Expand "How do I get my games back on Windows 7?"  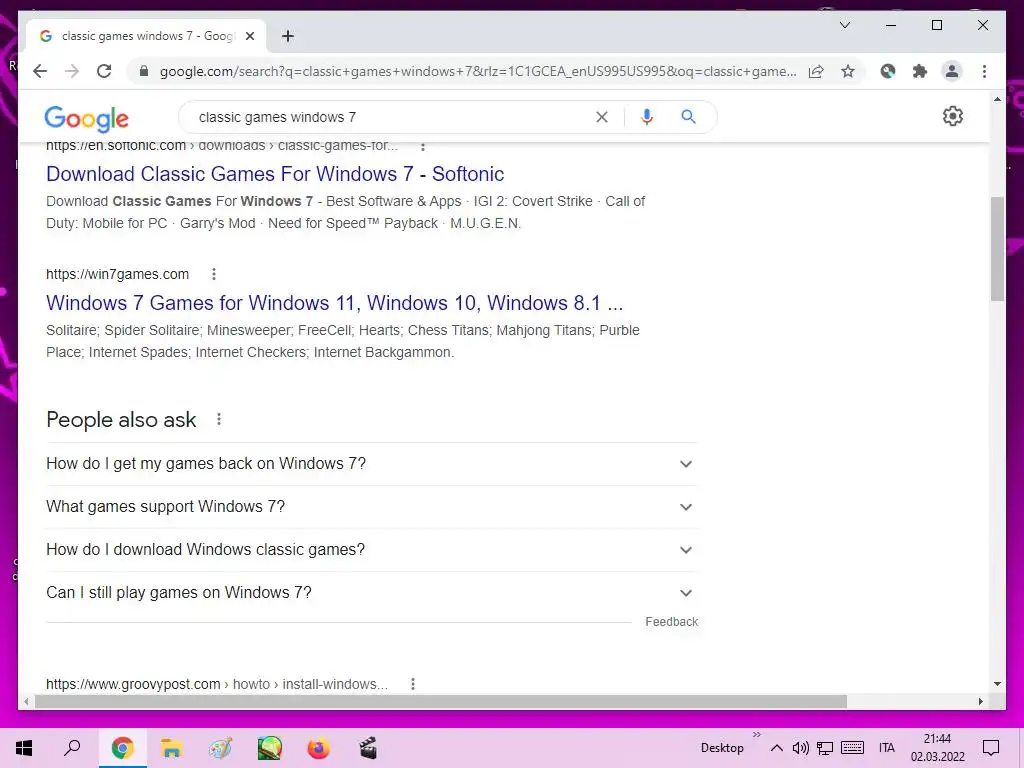pyautogui.click(x=372, y=464)
